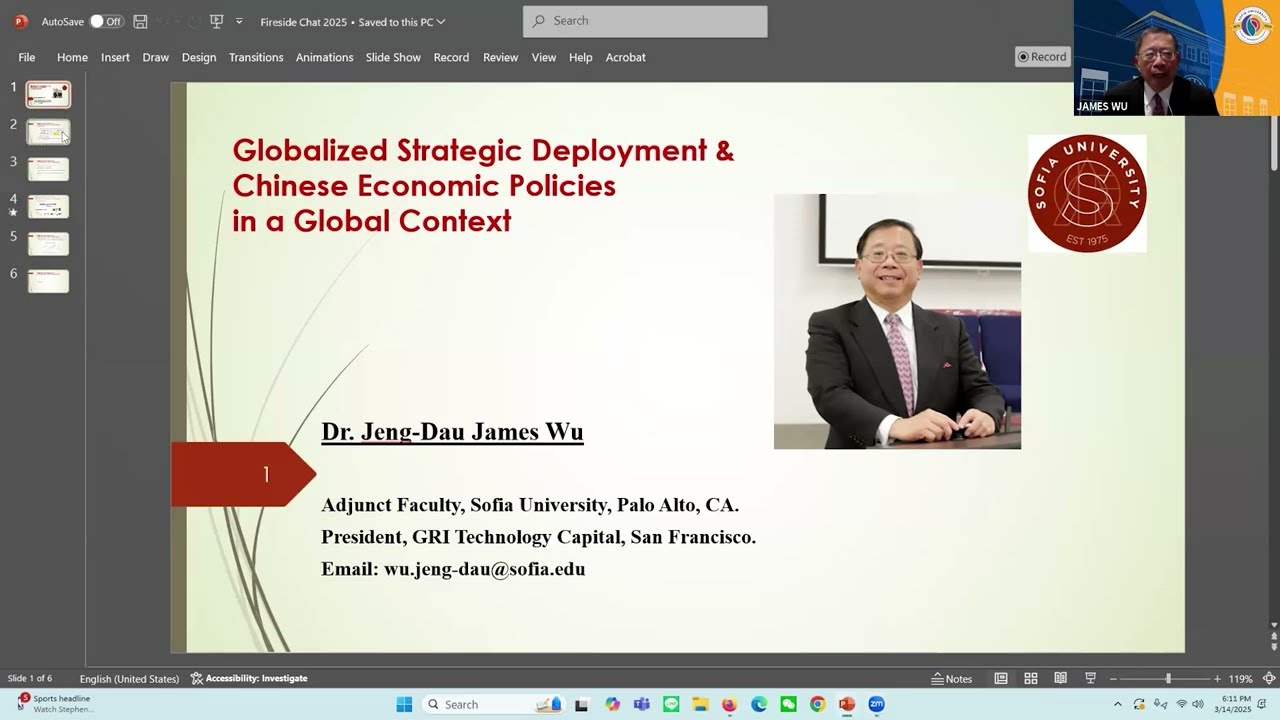This screenshot has width=1280, height=720.
Task: Open the Design tab
Action: click(x=199, y=57)
